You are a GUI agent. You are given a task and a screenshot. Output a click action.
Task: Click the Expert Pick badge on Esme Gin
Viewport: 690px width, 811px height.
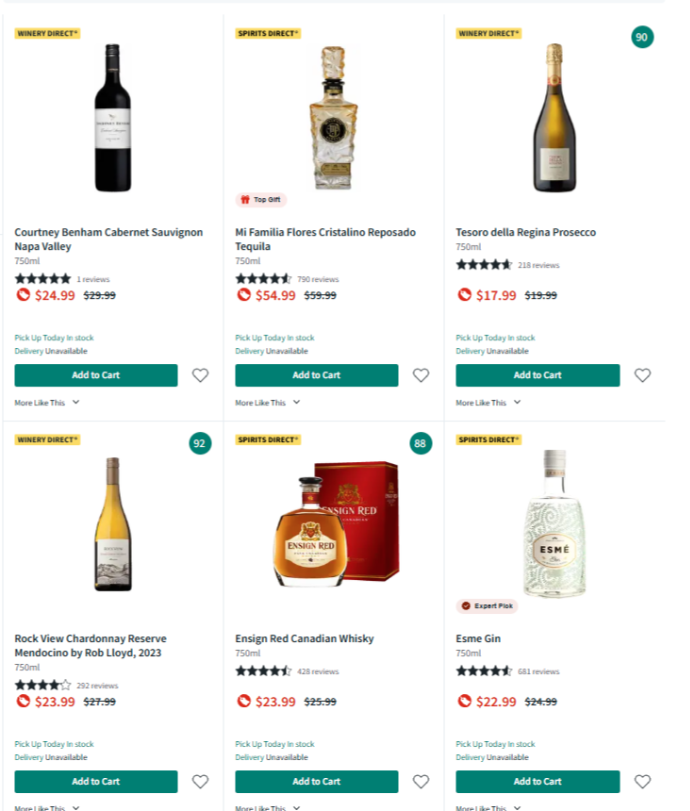tap(485, 606)
